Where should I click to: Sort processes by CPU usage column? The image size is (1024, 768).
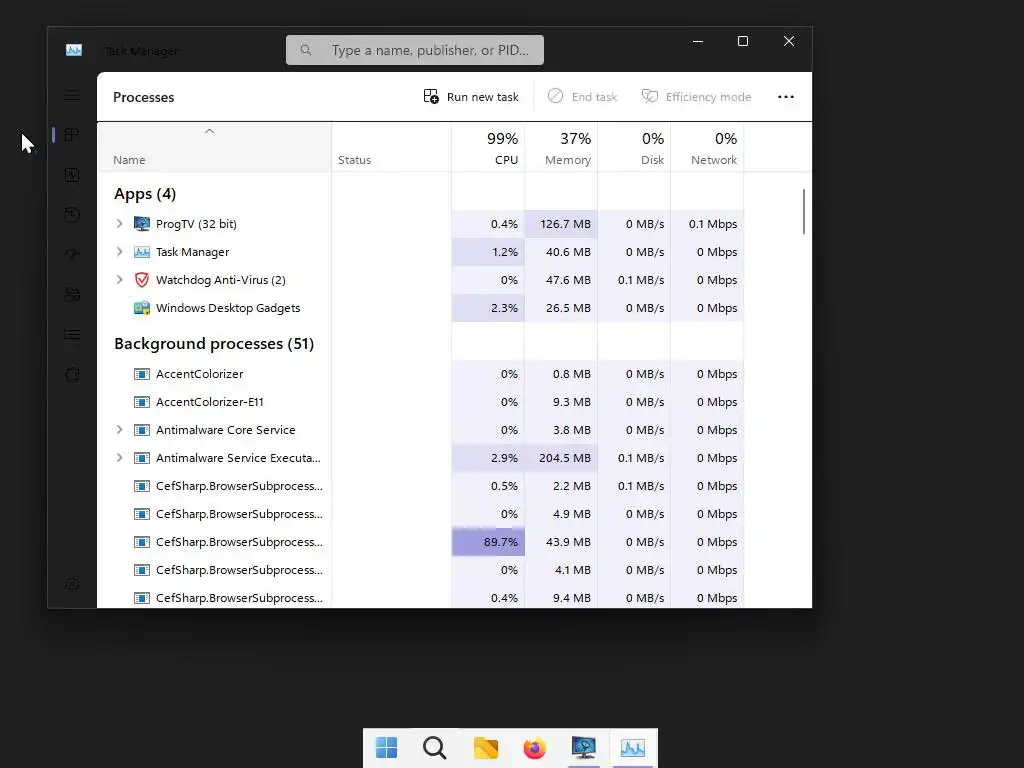click(488, 148)
